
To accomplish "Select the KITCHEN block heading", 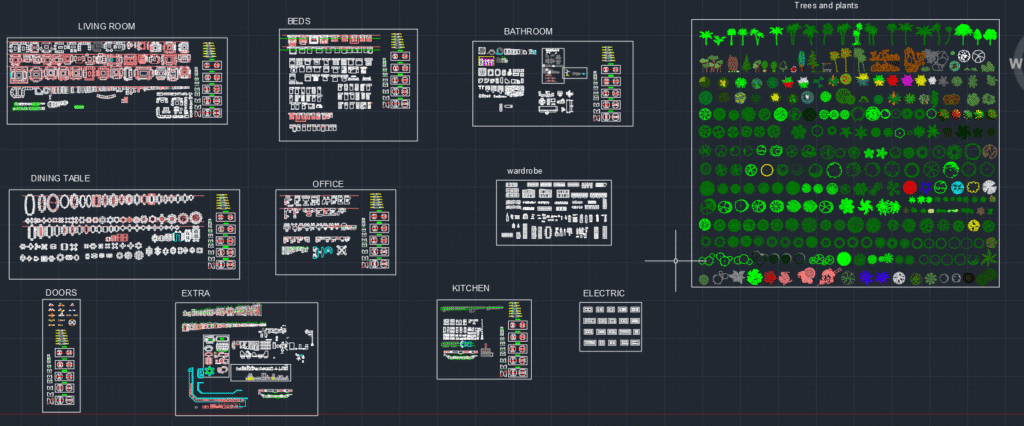I will pyautogui.click(x=471, y=289).
